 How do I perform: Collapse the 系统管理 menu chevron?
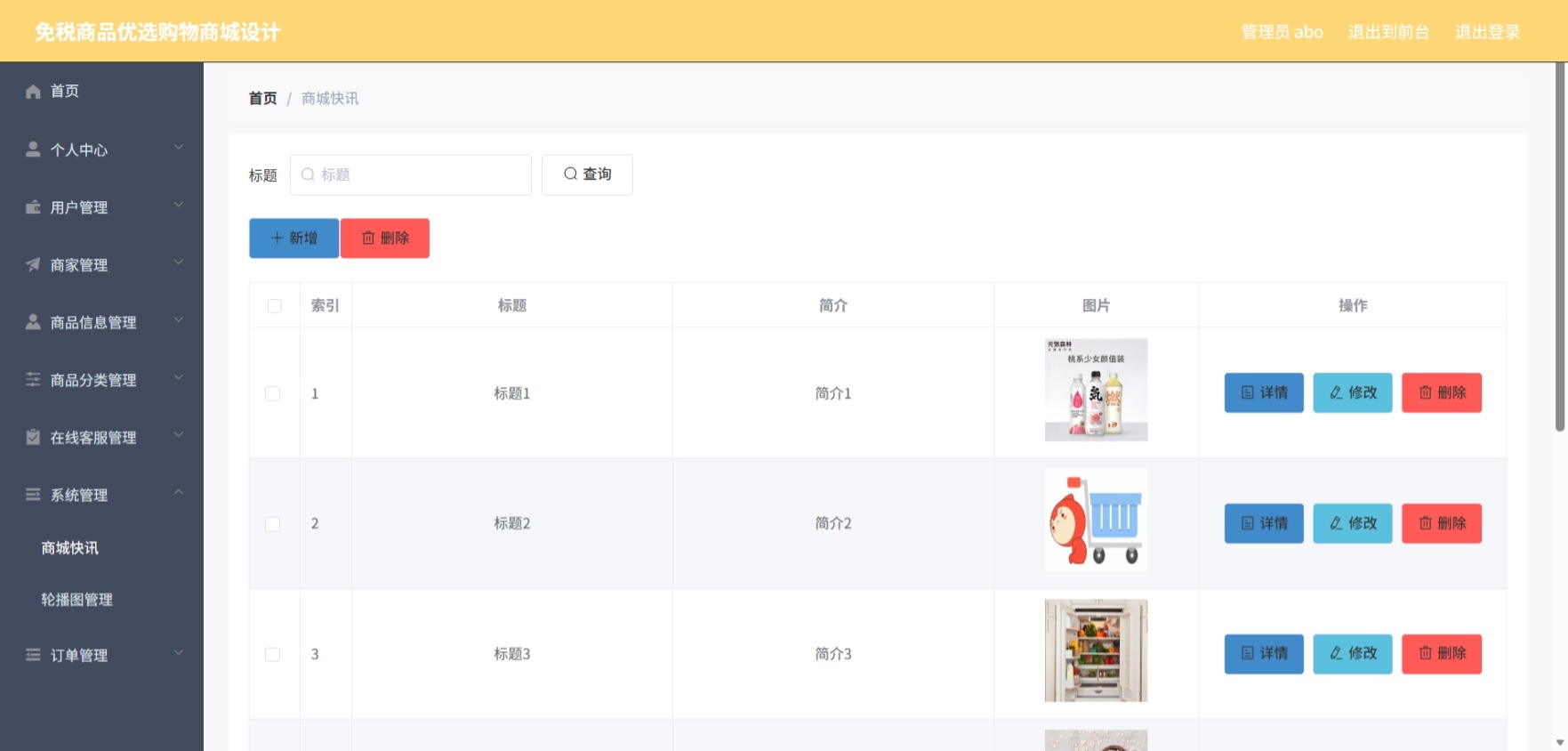click(x=179, y=492)
